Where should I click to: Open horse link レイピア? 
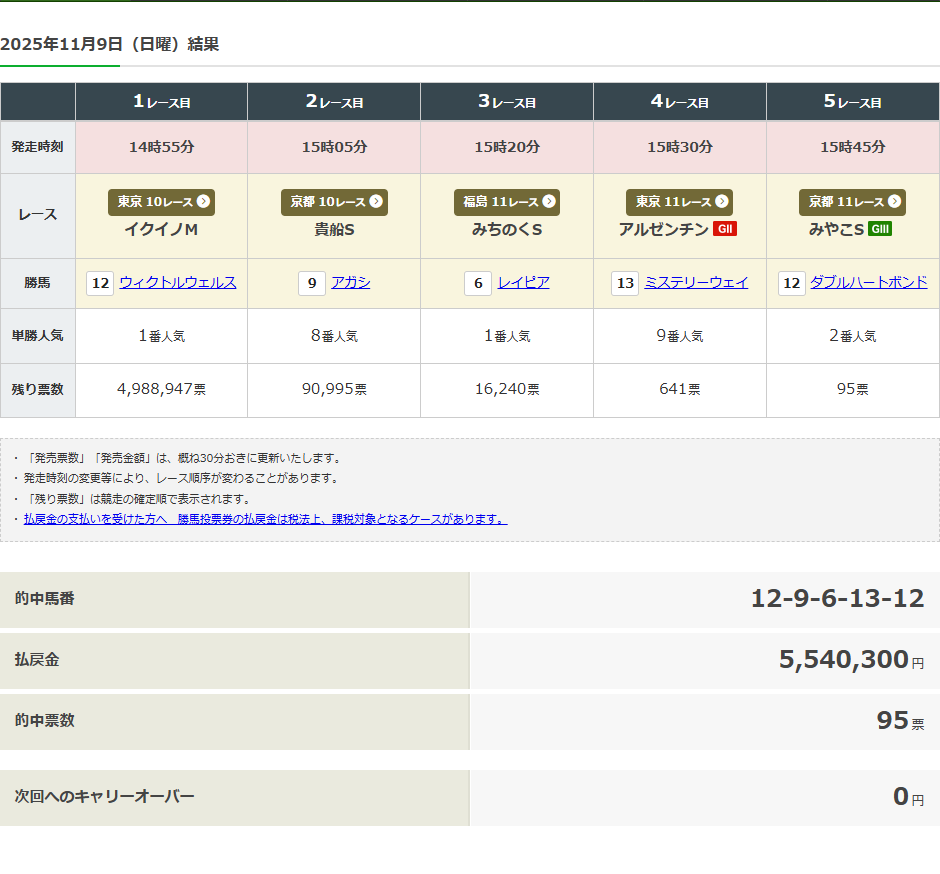tap(524, 283)
